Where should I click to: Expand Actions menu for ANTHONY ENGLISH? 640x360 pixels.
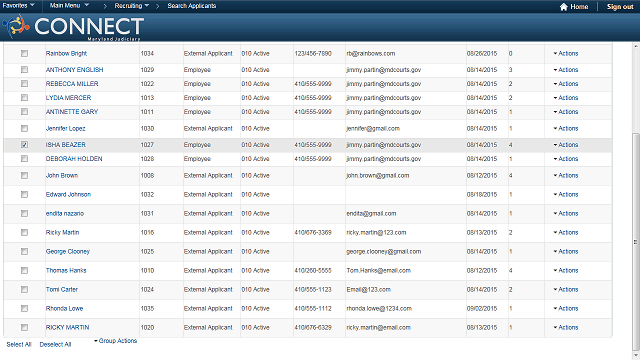pos(566,70)
